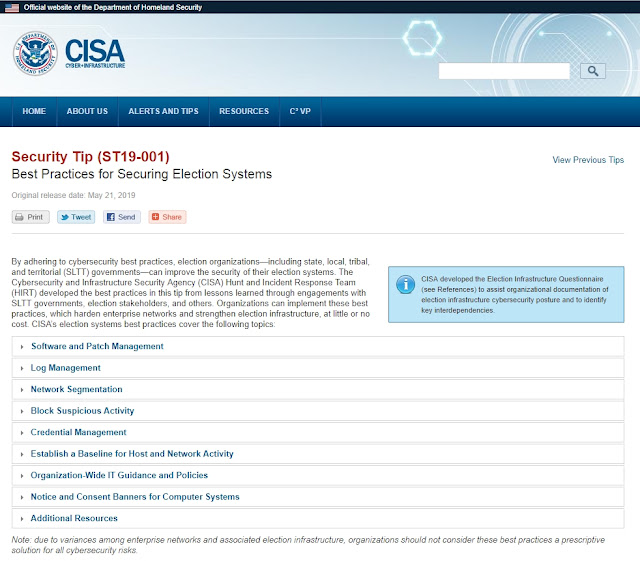Follow the View Previous Tips link
The height and width of the screenshot is (561, 640).
point(588,160)
